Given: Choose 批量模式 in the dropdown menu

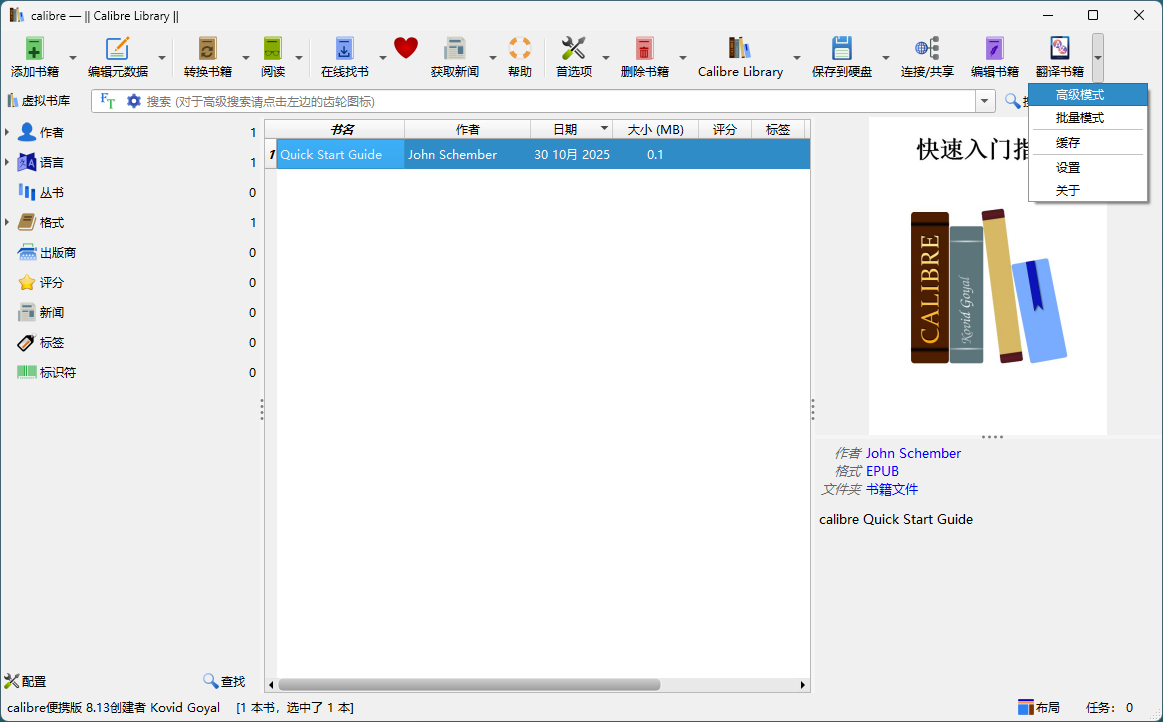Looking at the screenshot, I should pyautogui.click(x=1080, y=118).
